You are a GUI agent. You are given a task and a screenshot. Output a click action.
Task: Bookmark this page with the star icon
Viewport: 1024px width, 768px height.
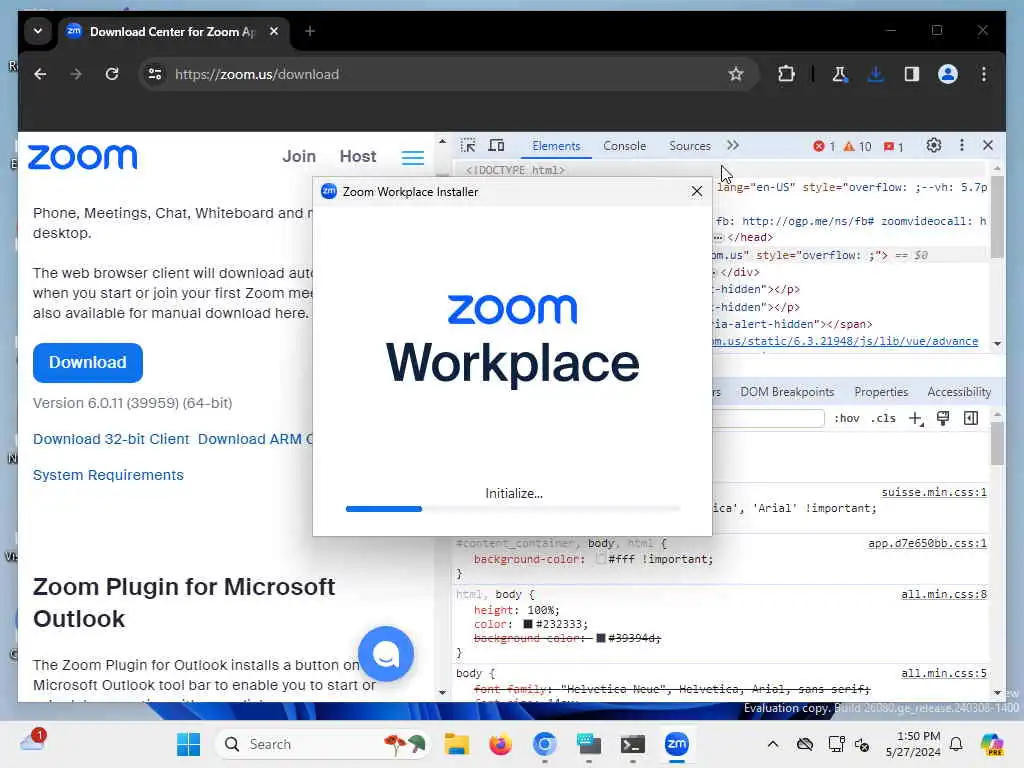pos(736,74)
